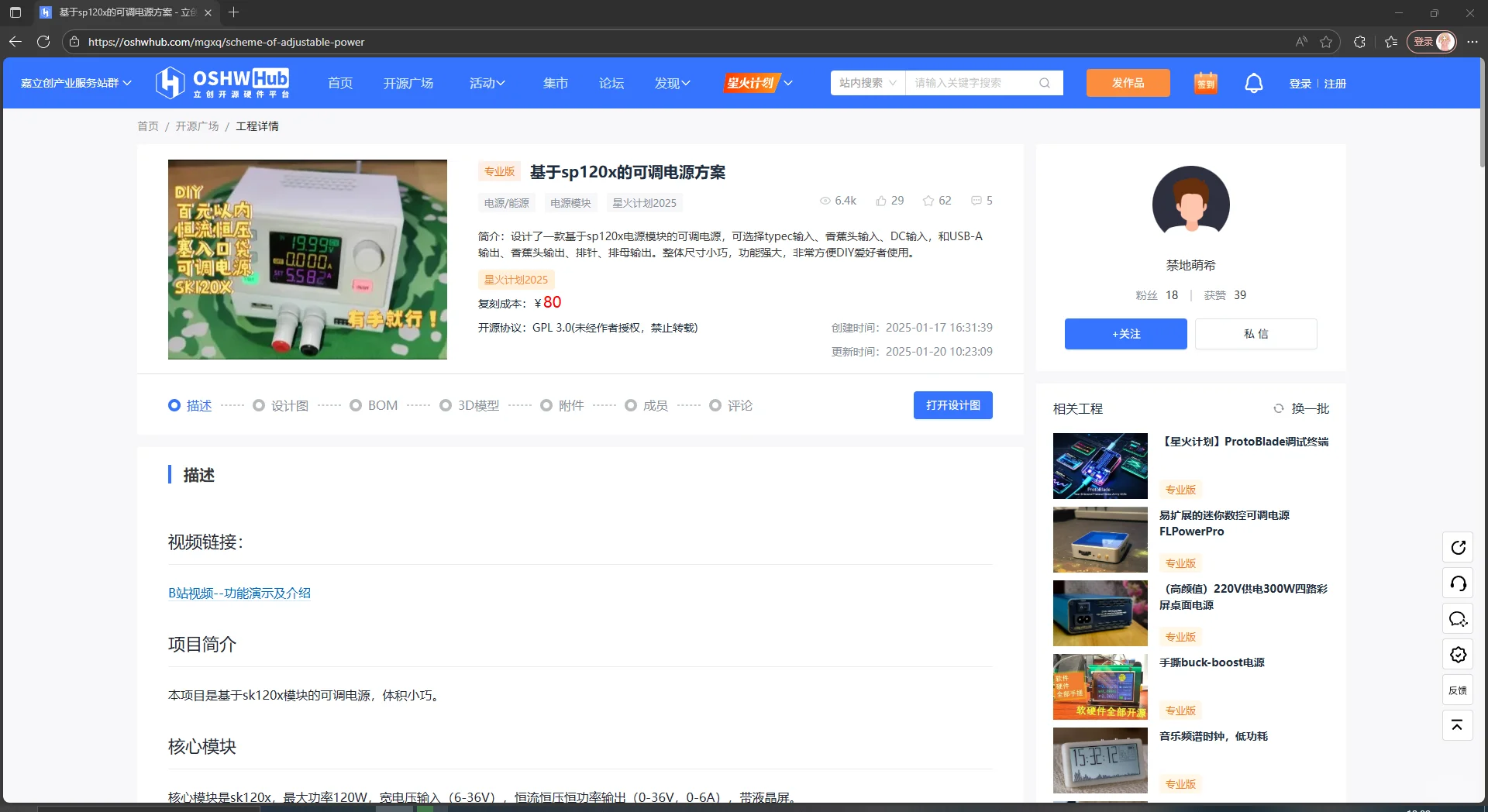Click the orange 星火计划2025 badge
Screen dimensions: 1488x812
pyautogui.click(x=516, y=280)
